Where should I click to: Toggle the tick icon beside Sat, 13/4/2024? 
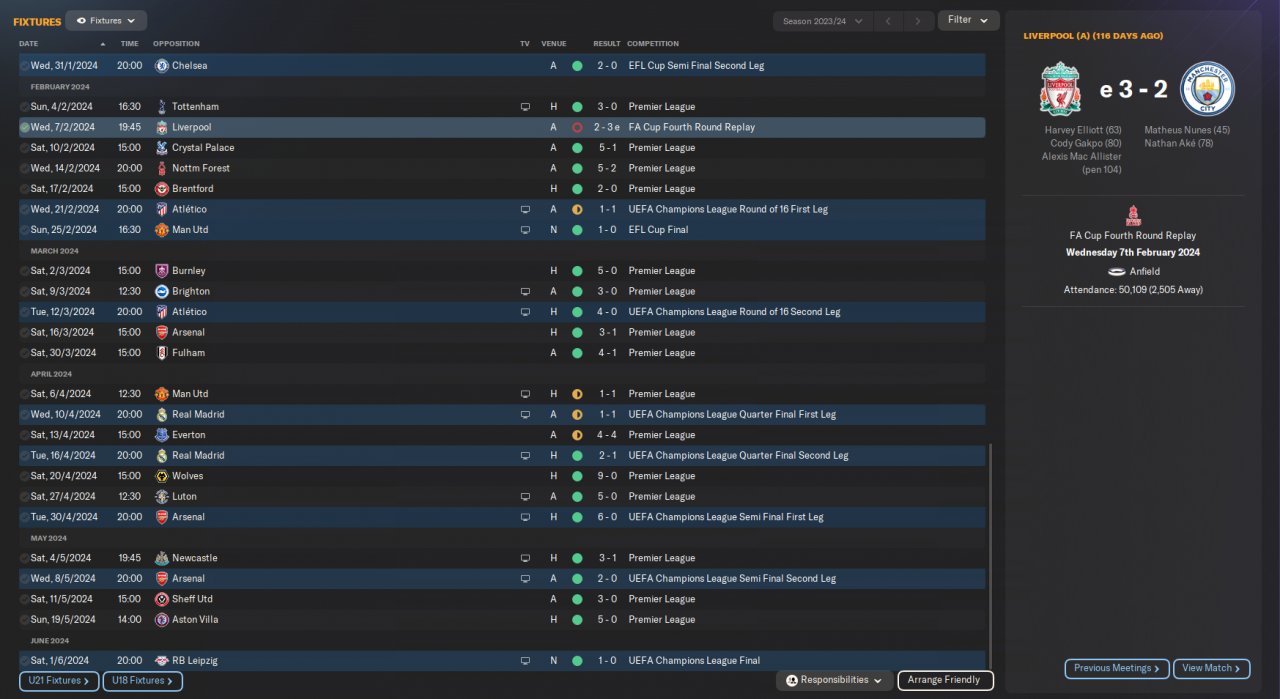[25, 435]
